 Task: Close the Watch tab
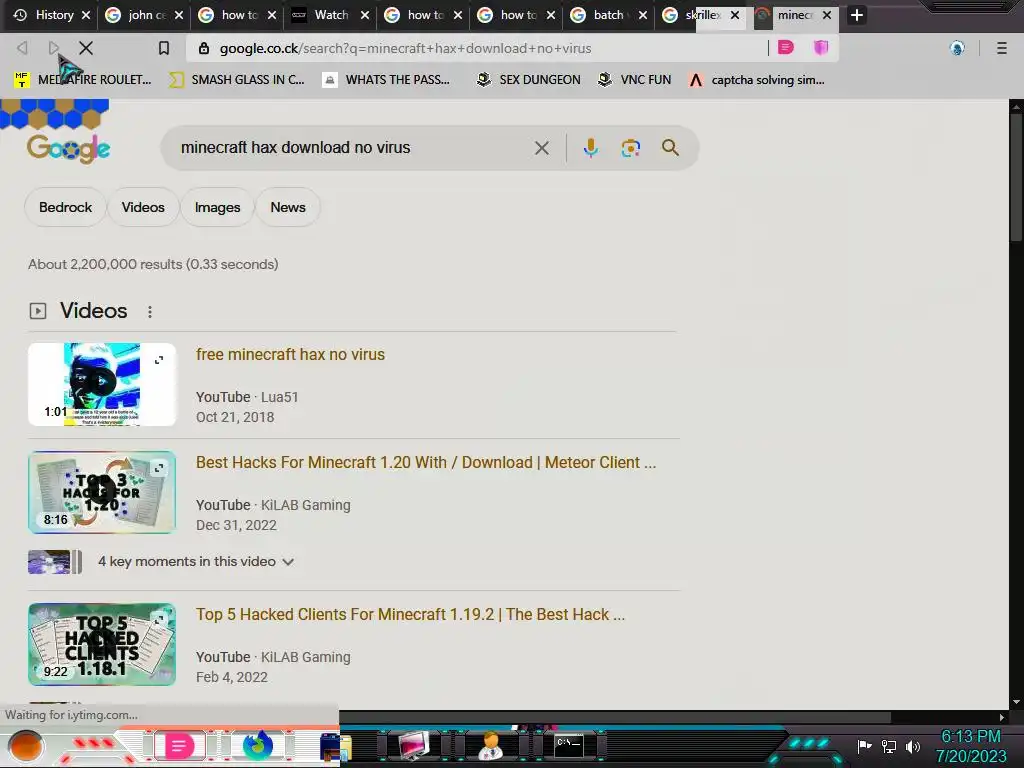pyautogui.click(x=364, y=15)
